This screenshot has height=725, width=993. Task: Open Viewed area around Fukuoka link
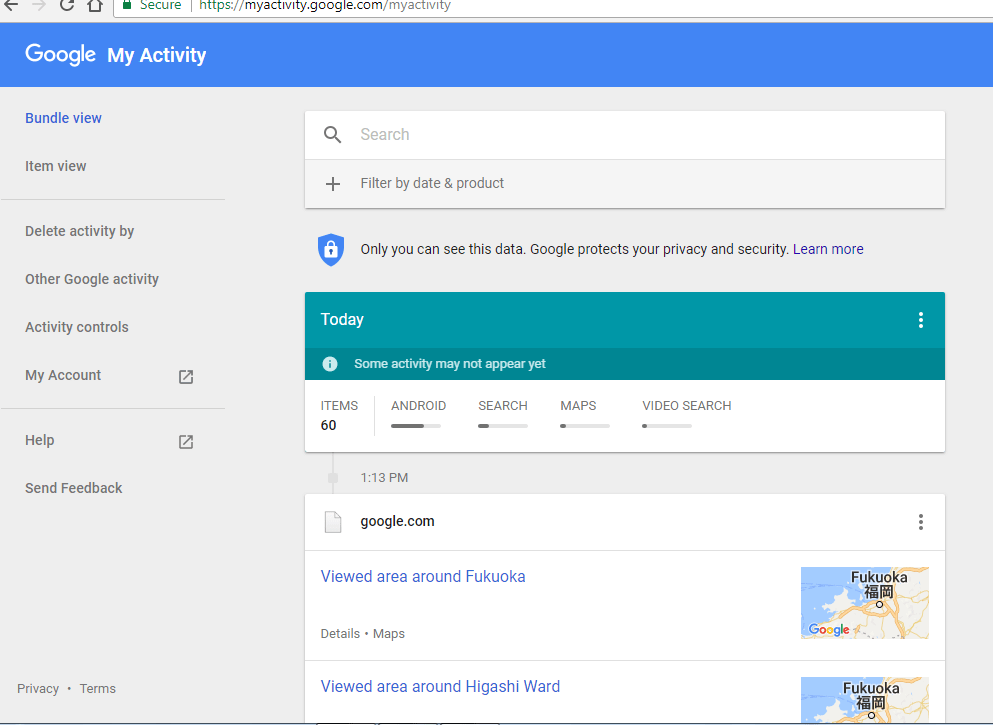(x=422, y=576)
